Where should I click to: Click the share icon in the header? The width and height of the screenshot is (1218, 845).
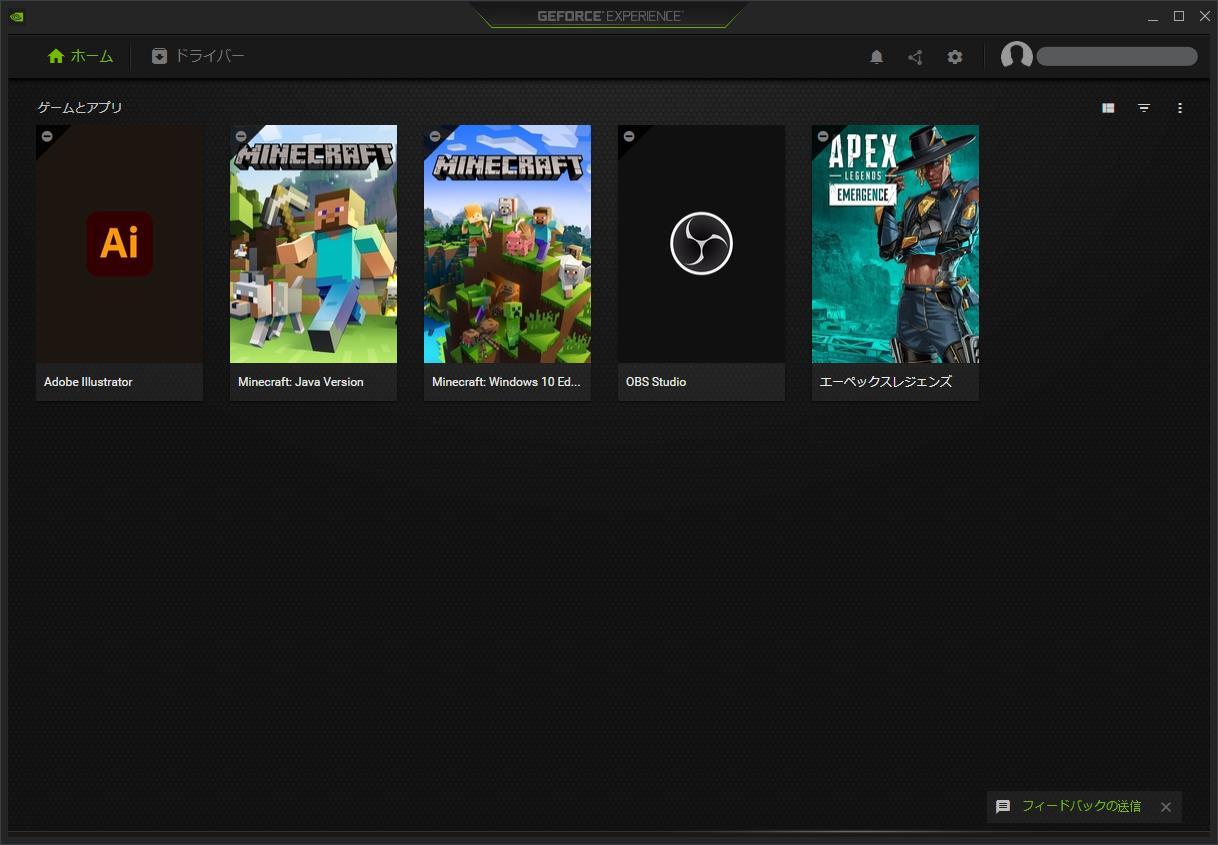(915, 57)
